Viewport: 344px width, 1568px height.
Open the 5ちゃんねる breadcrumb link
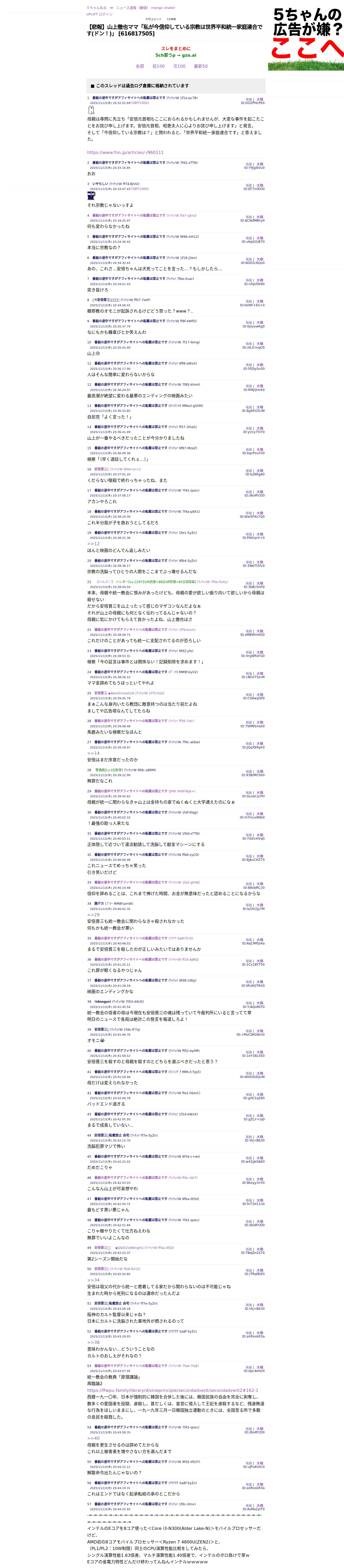point(96,8)
